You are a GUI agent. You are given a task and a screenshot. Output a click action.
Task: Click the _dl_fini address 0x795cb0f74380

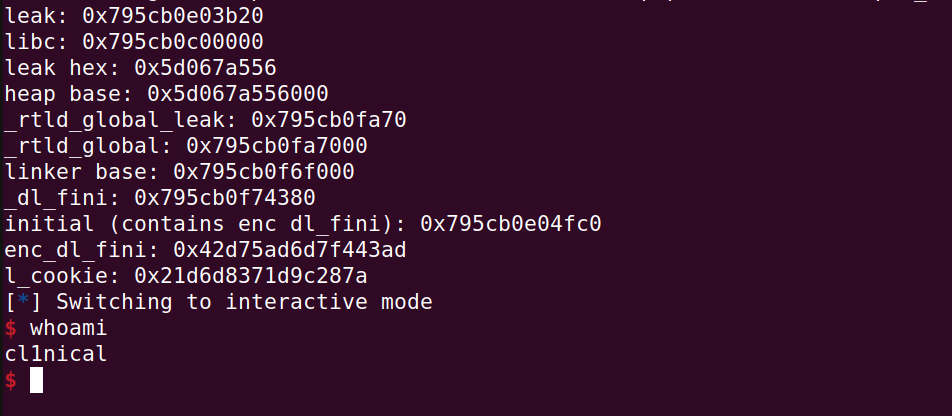click(x=225, y=197)
